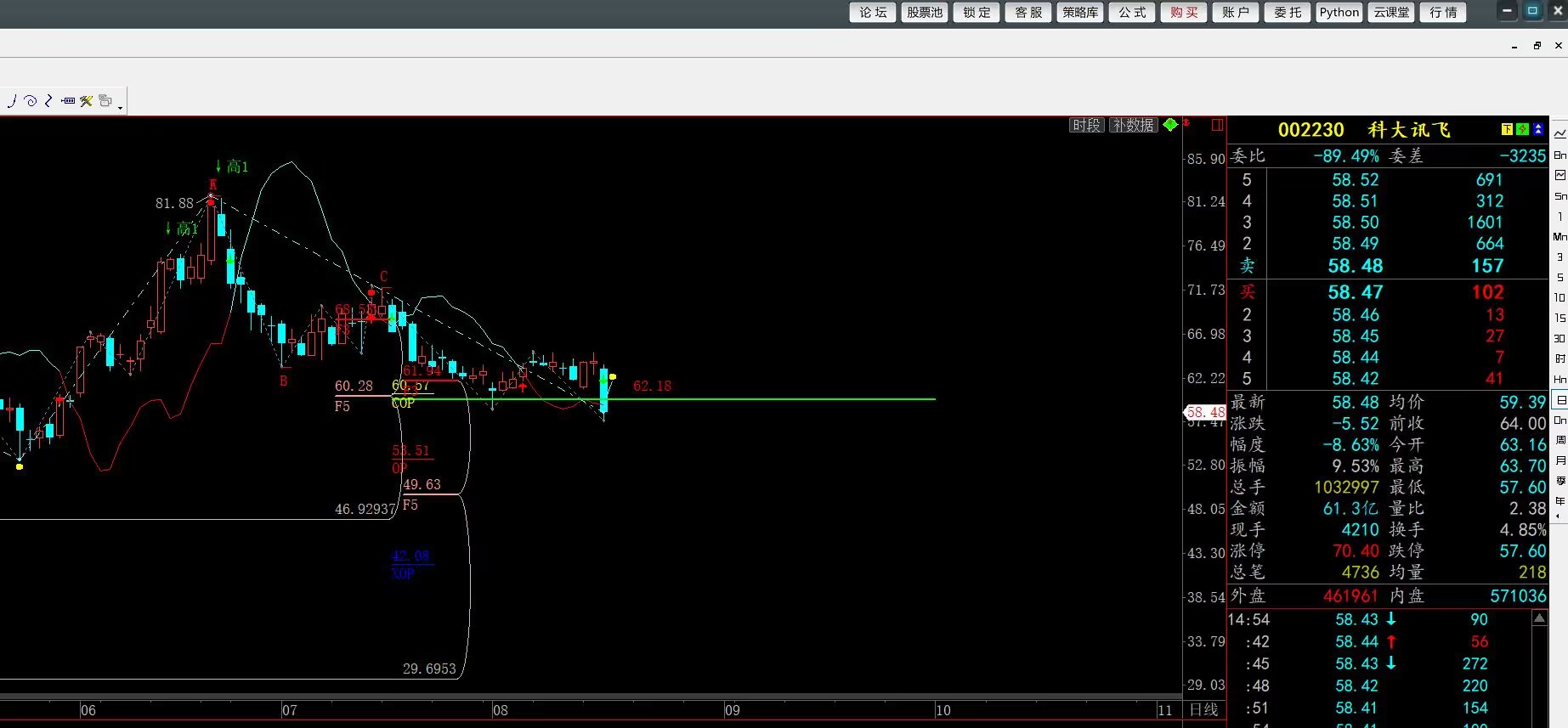This screenshot has height=728, width=1568.
Task: Click the 08 month marker on the timeline
Action: [x=501, y=710]
